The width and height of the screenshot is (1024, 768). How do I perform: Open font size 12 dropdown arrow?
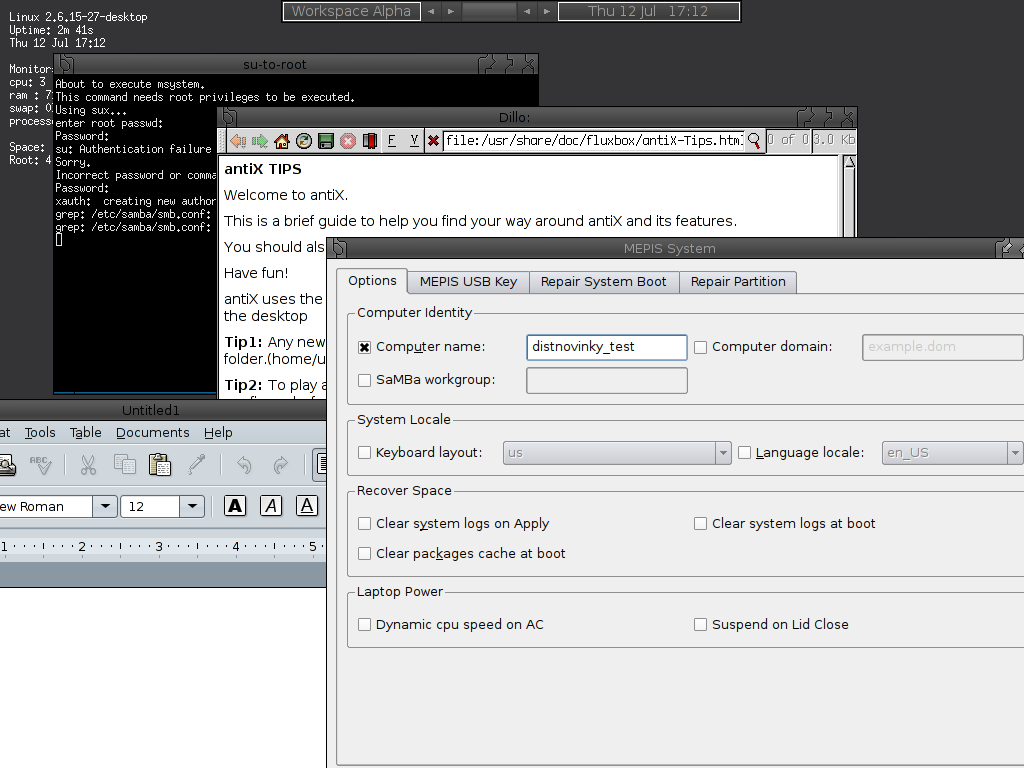pyautogui.click(x=192, y=506)
